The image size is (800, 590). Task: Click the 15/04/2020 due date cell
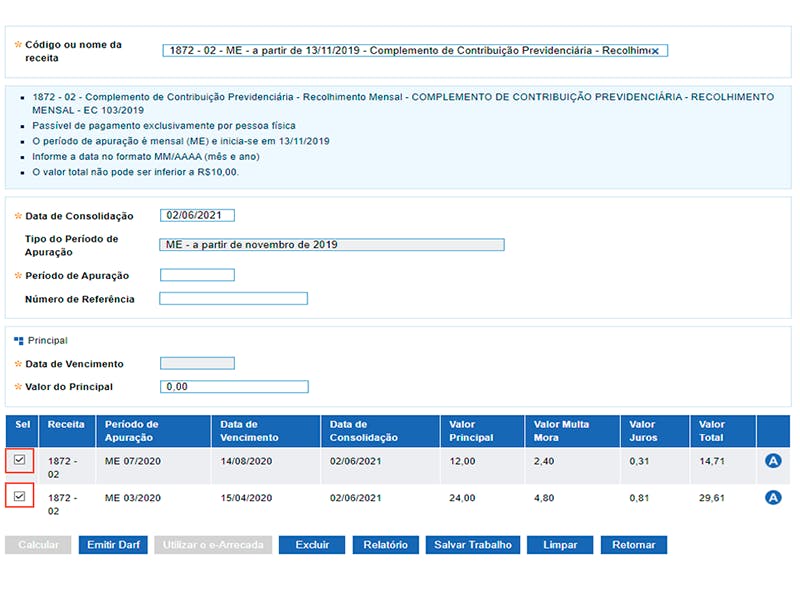click(246, 498)
